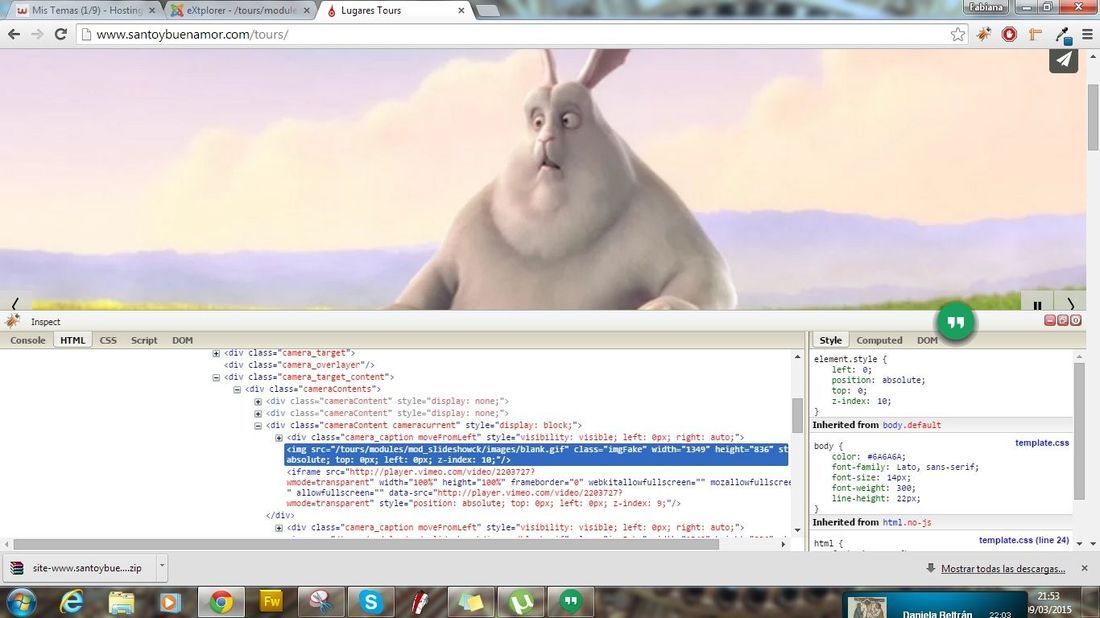Image resolution: width=1100 pixels, height=618 pixels.
Task: Click the HTML panel vertical scrollbar thumb
Action: click(x=797, y=415)
